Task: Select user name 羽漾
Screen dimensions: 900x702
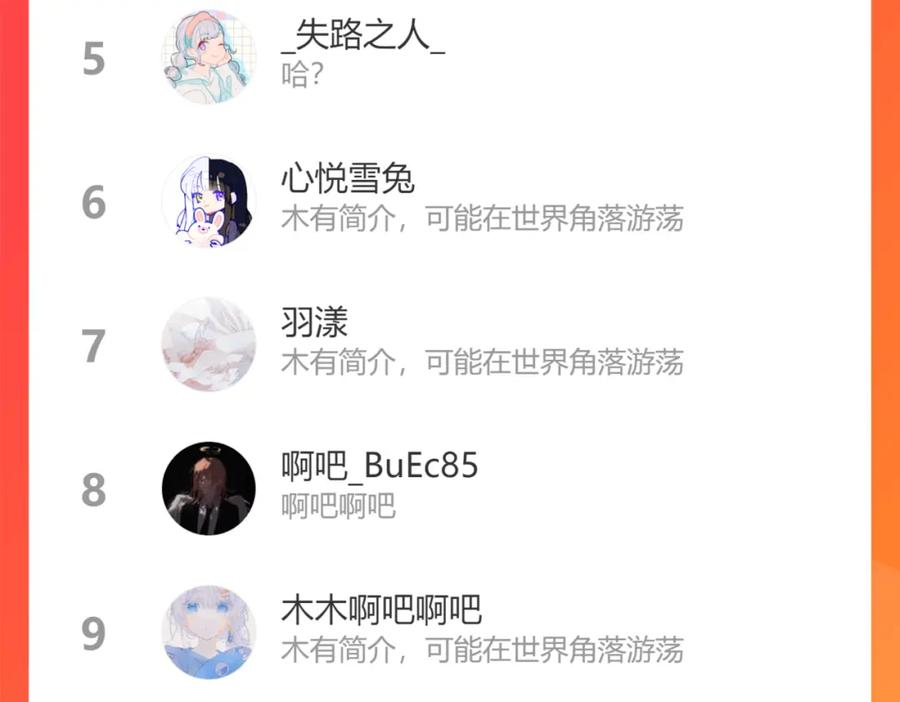Action: 315,323
